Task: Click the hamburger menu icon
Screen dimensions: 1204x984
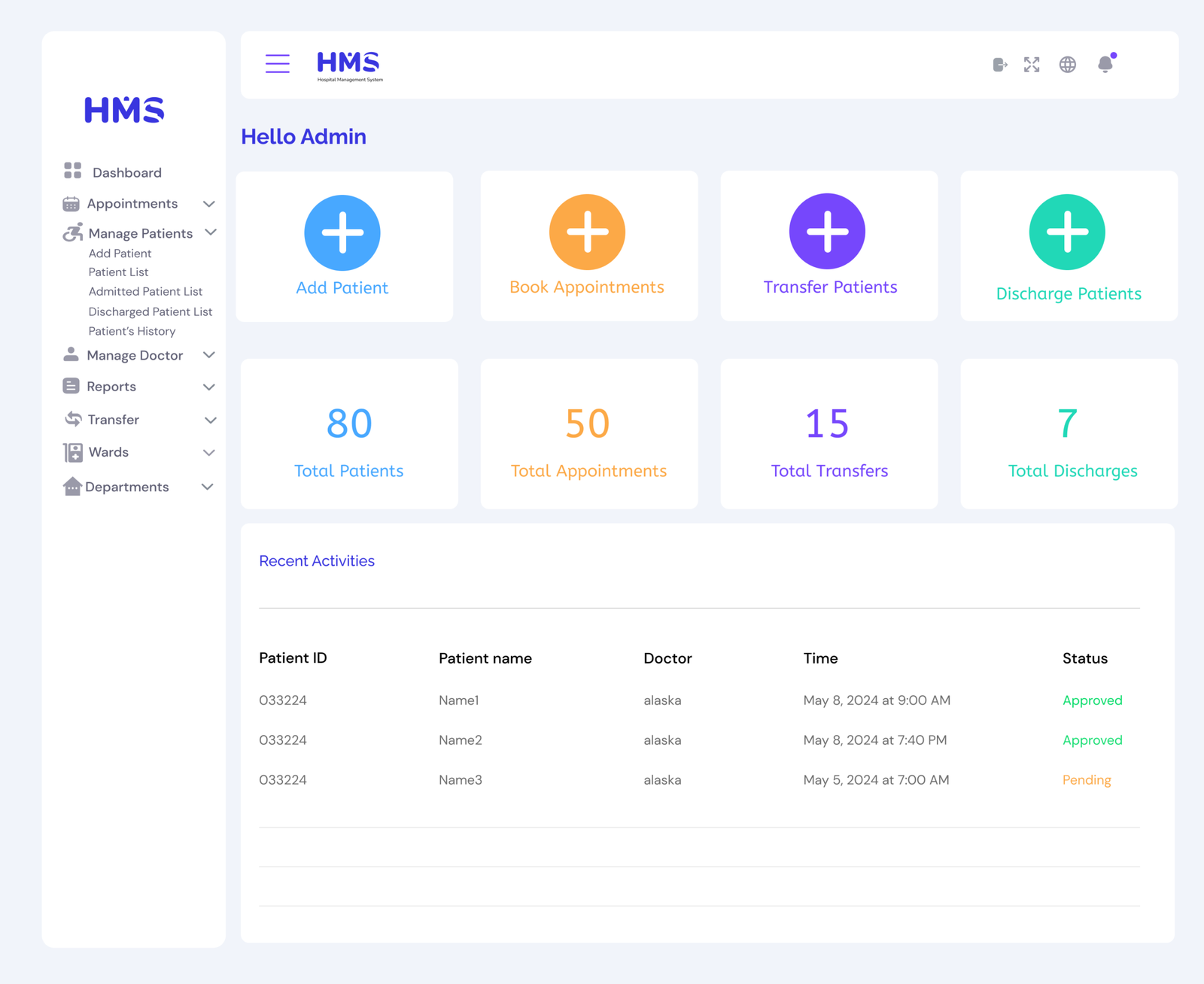Action: coord(277,64)
